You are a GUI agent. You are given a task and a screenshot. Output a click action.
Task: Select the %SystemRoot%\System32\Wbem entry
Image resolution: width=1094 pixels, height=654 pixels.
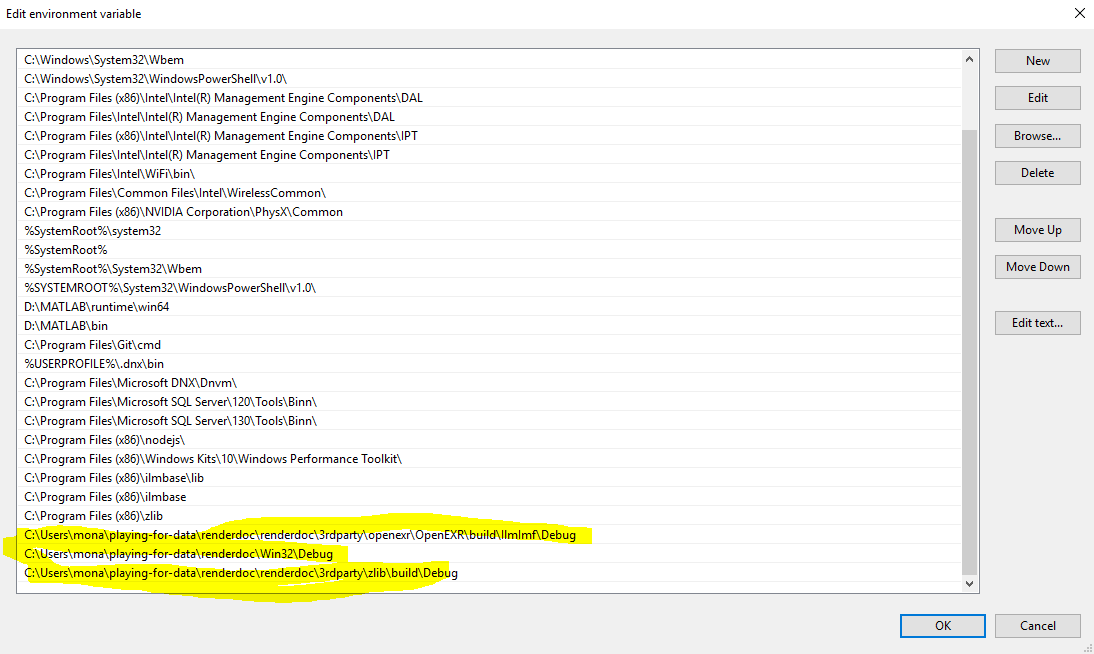pos(489,269)
